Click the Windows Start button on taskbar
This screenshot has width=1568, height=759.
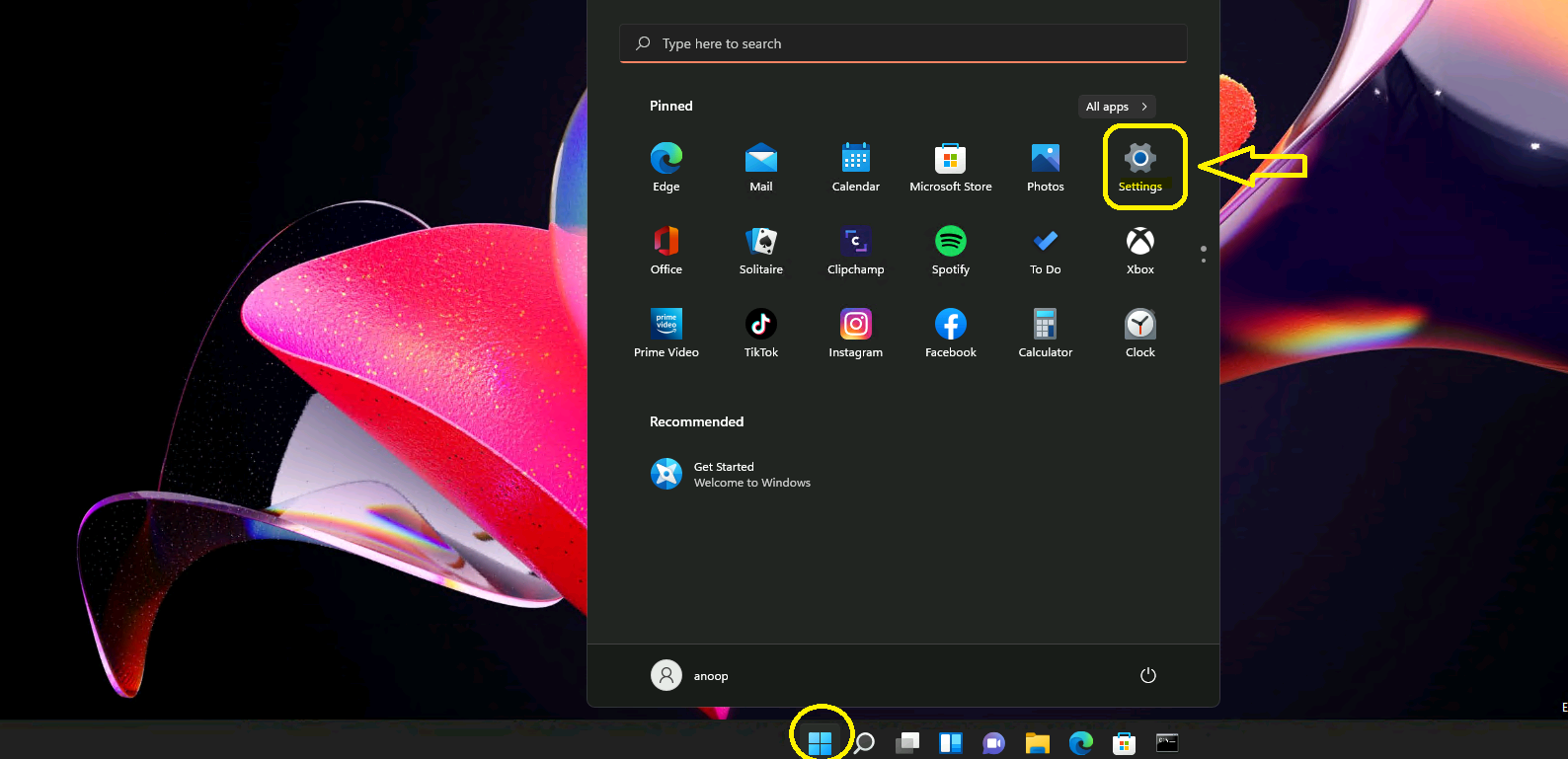(820, 743)
